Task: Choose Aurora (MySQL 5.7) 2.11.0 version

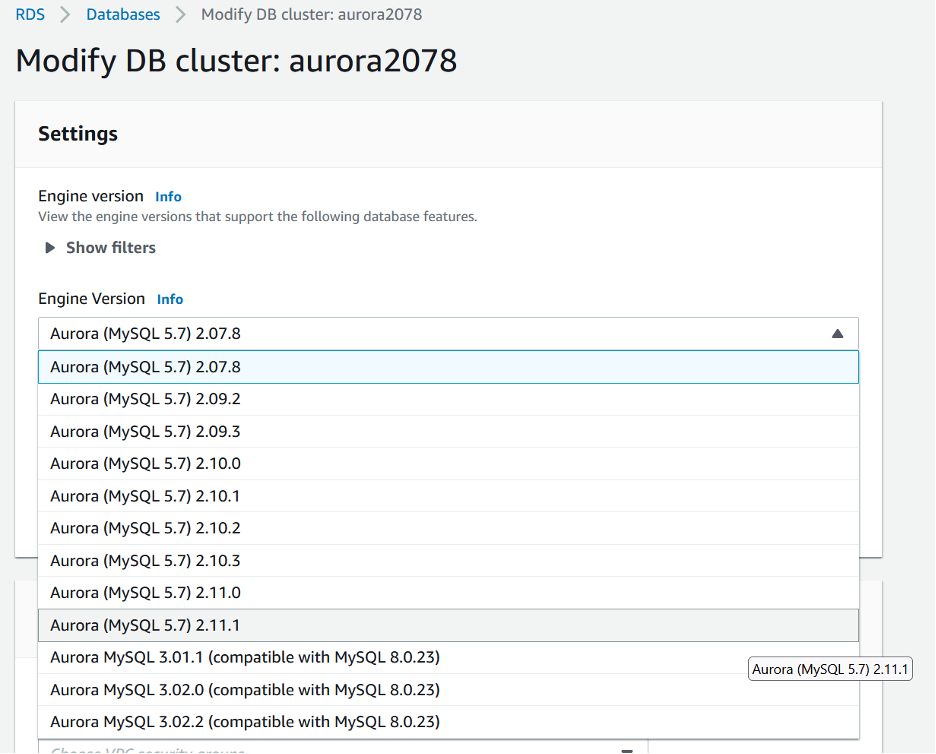Action: pos(448,593)
